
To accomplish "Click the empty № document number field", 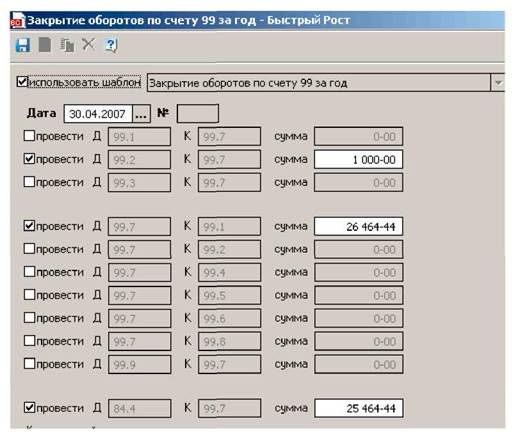I will click(198, 114).
